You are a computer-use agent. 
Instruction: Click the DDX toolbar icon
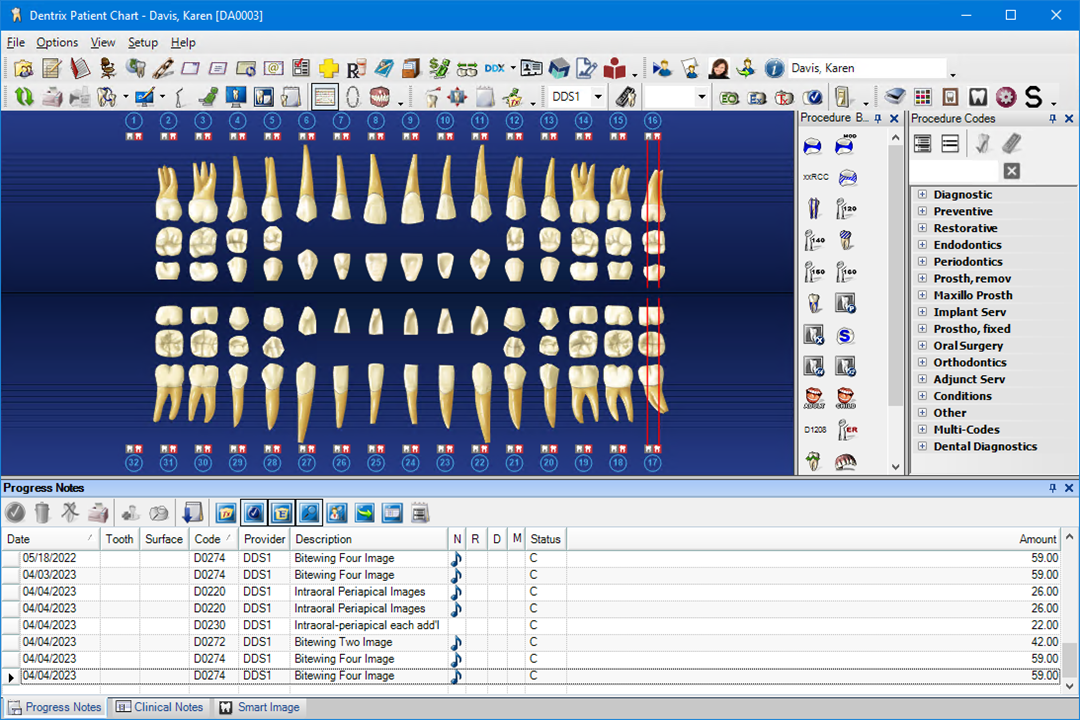(494, 68)
